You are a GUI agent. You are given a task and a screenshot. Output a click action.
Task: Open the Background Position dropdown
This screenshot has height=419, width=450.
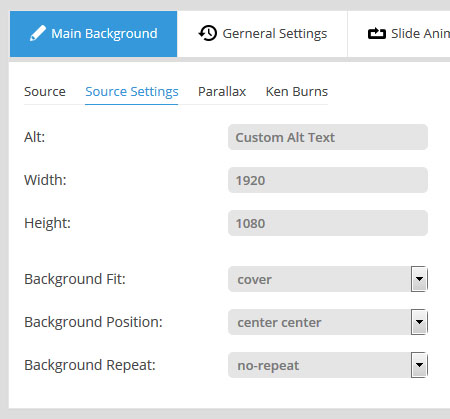[328, 322]
